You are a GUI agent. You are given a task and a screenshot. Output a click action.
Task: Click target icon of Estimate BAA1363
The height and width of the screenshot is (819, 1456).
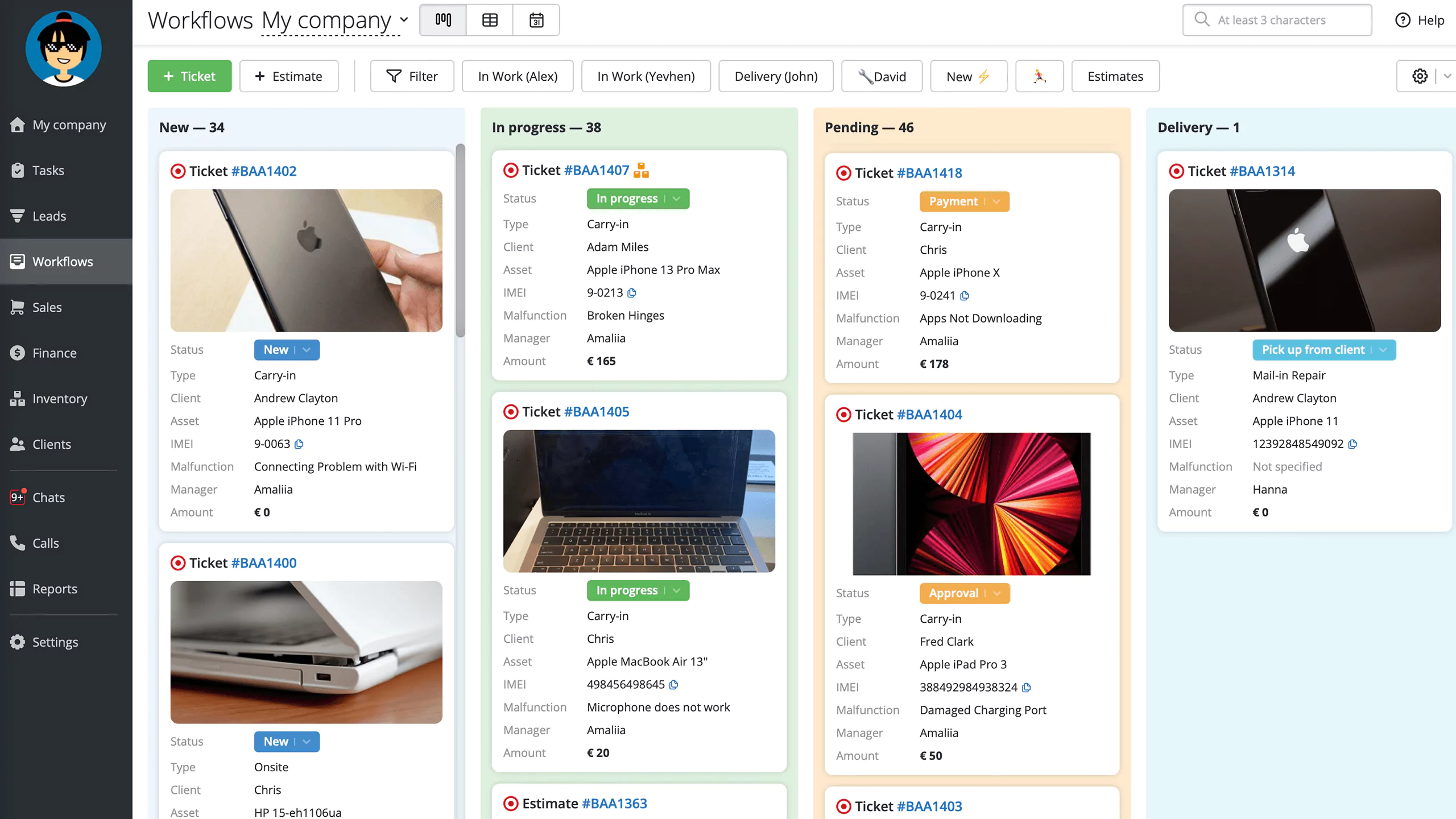tap(511, 804)
